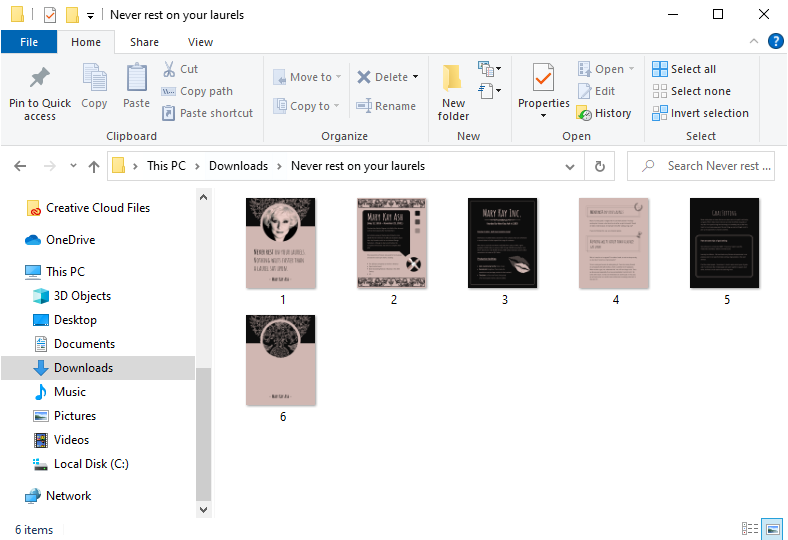788x540 pixels.
Task: Click Select all
Action: [684, 69]
